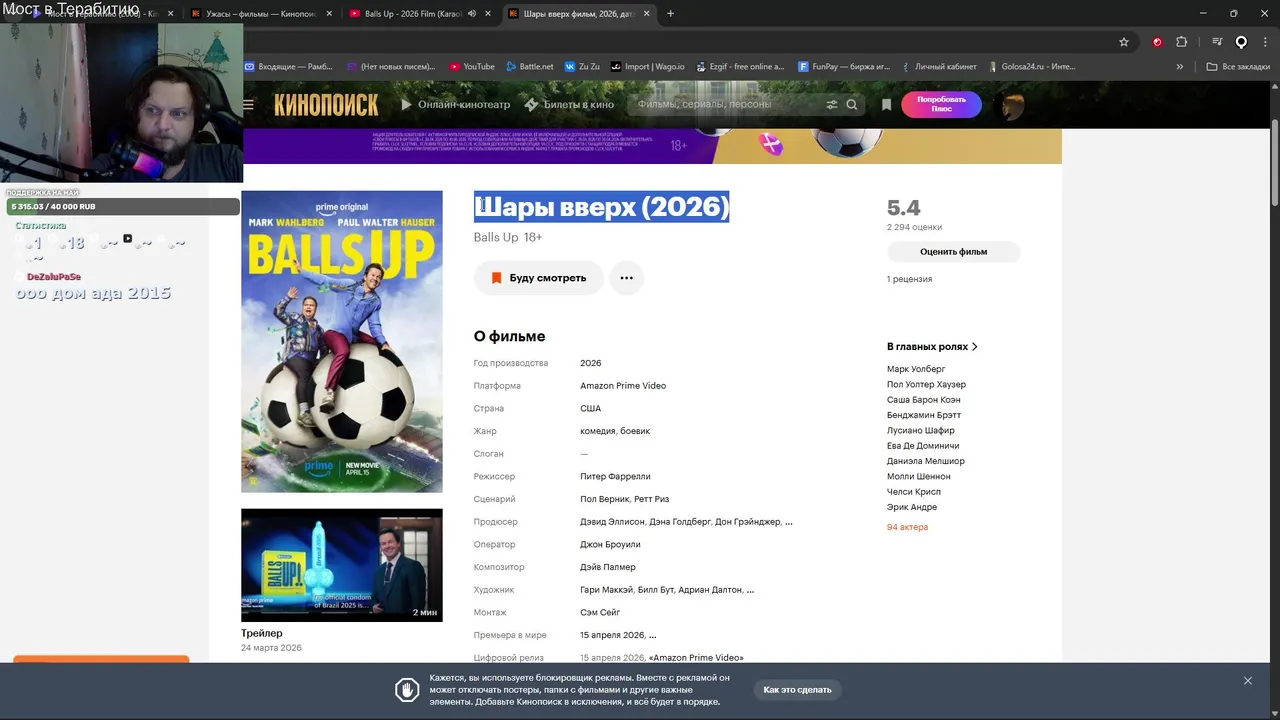Open Golosa24.ru bookmark

pyautogui.click(x=1031, y=67)
